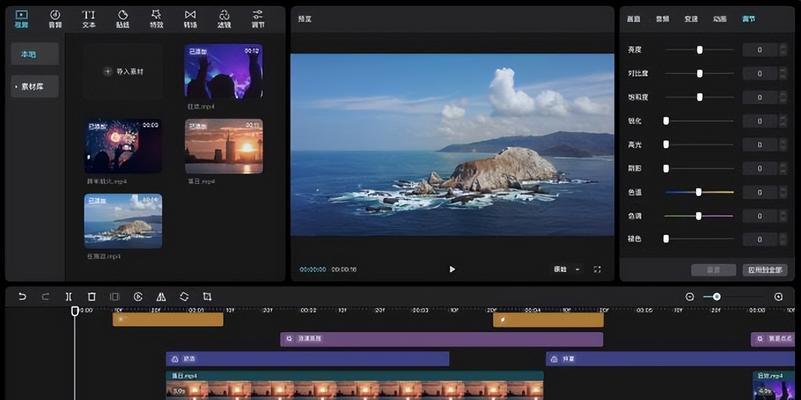Click the Color temperature value stepper arrows
The width and height of the screenshot is (801, 400).
[783, 192]
